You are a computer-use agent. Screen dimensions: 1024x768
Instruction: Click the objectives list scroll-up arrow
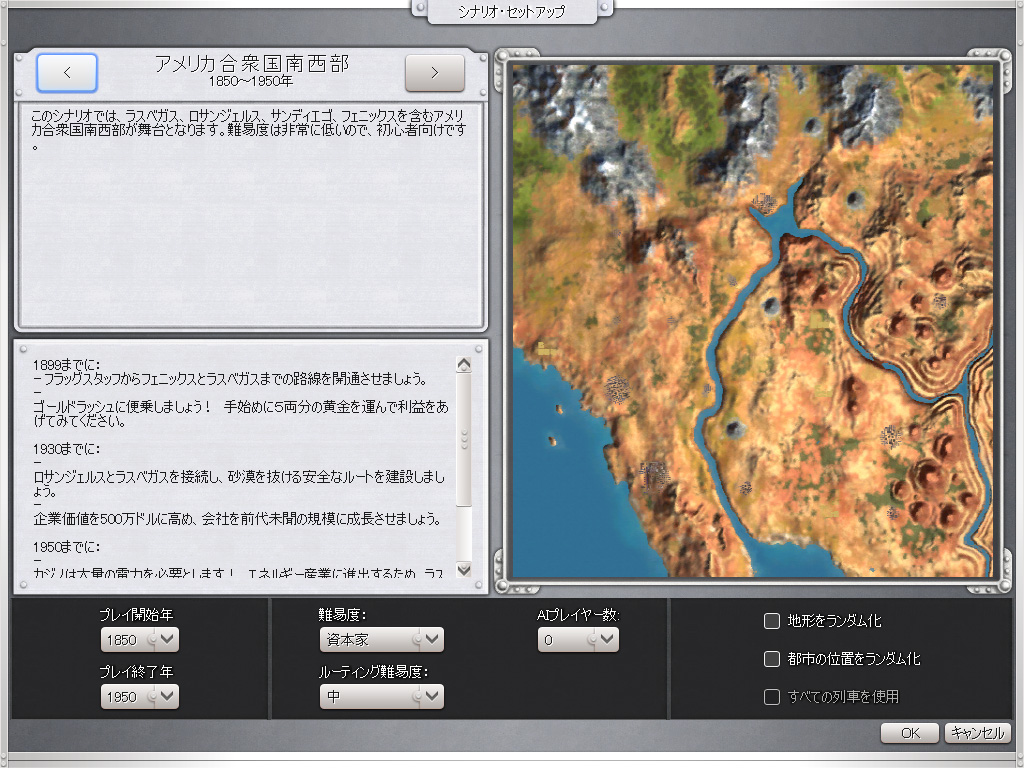pyautogui.click(x=464, y=364)
